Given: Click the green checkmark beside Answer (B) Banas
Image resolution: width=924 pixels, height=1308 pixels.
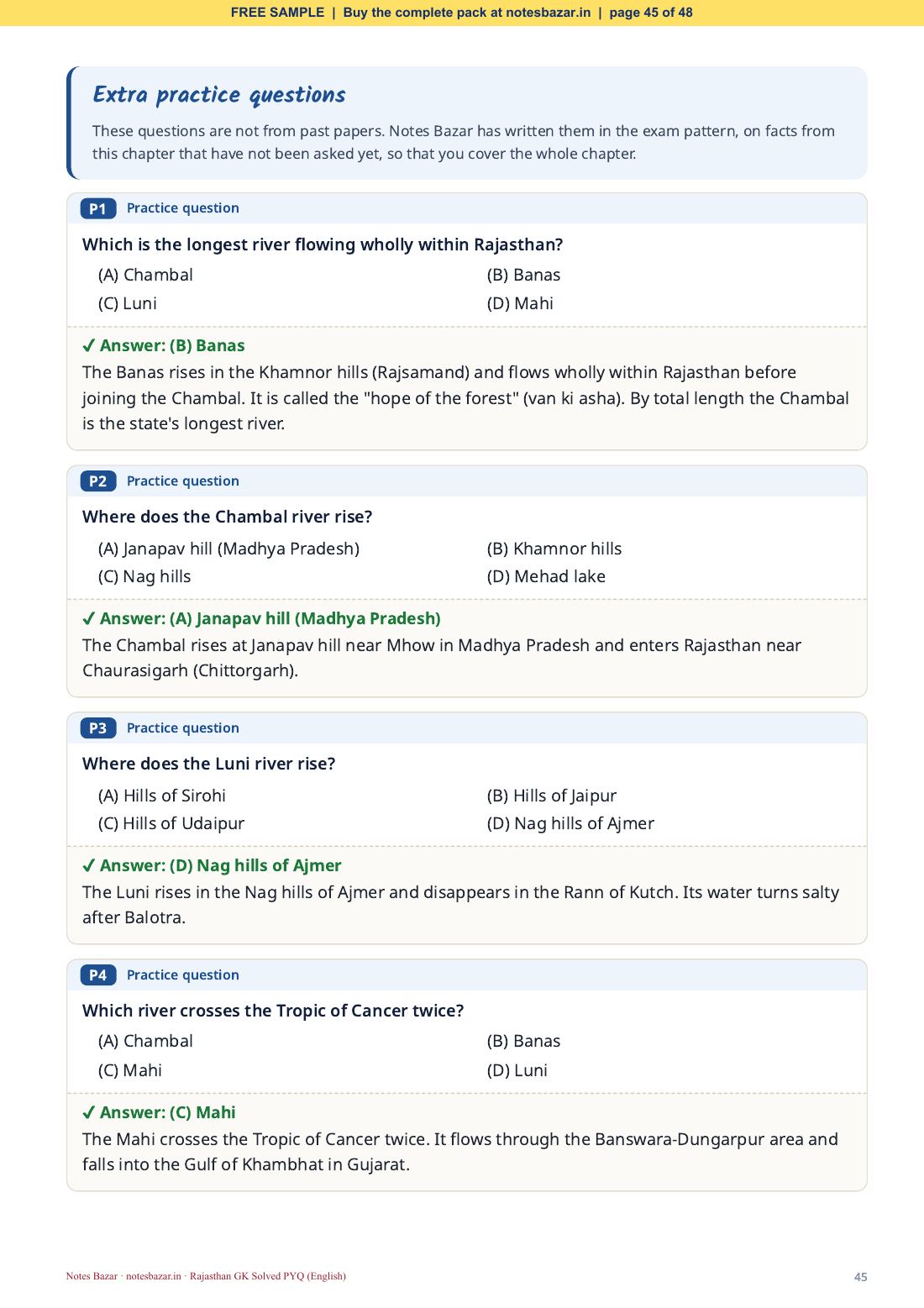Looking at the screenshot, I should click(89, 346).
